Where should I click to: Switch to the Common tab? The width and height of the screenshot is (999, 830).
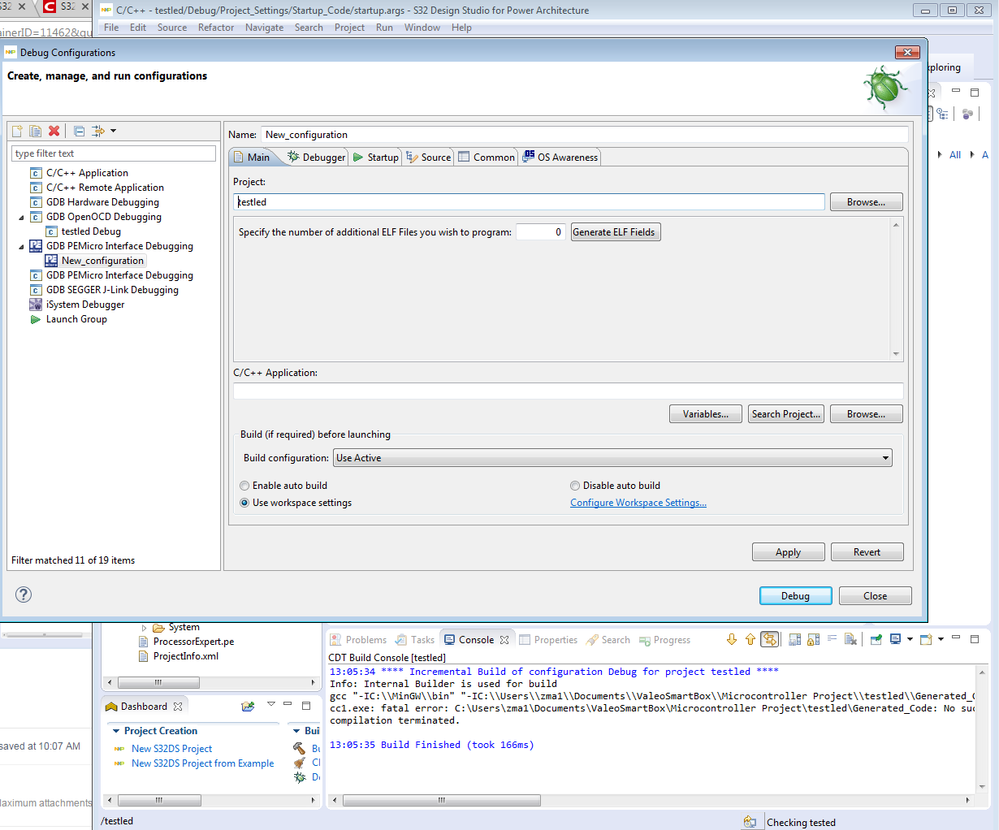487,157
